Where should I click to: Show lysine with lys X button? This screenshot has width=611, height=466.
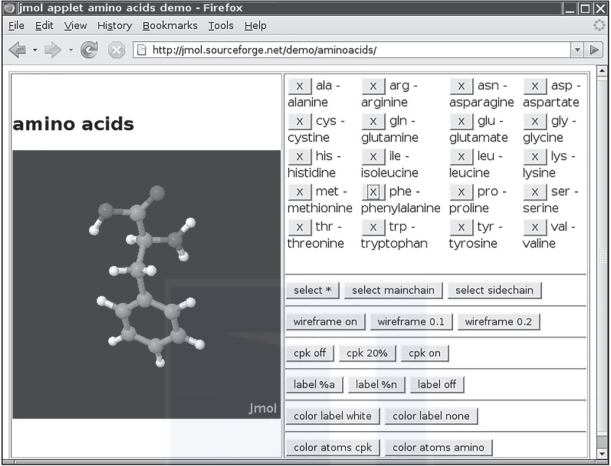(x=535, y=157)
